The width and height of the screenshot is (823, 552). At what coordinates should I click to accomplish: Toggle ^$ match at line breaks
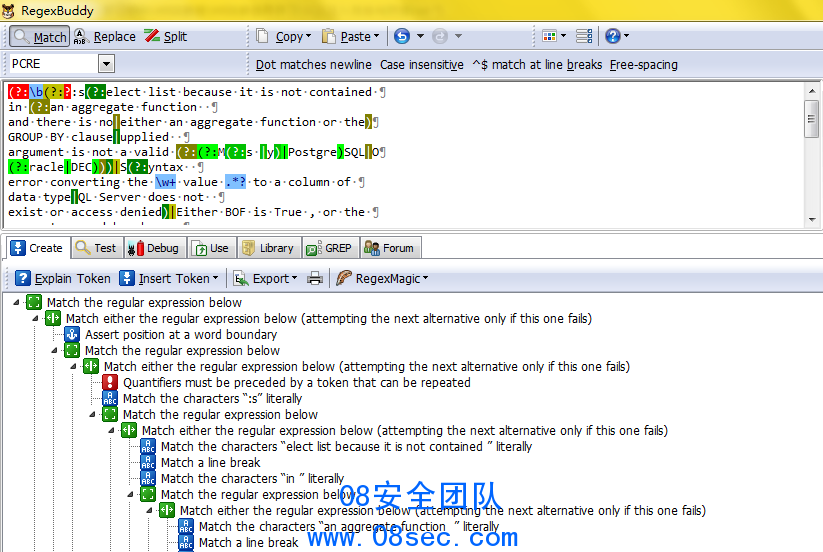[537, 65]
